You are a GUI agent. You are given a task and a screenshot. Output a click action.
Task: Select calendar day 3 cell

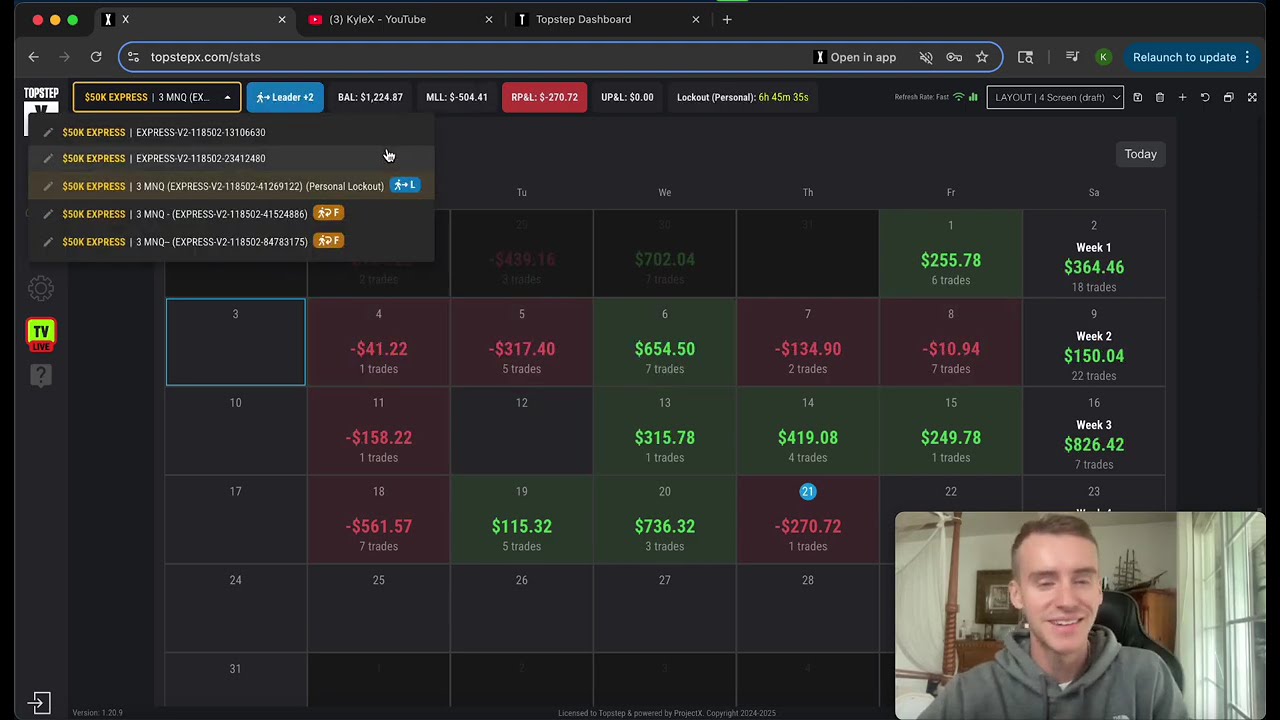pos(236,342)
